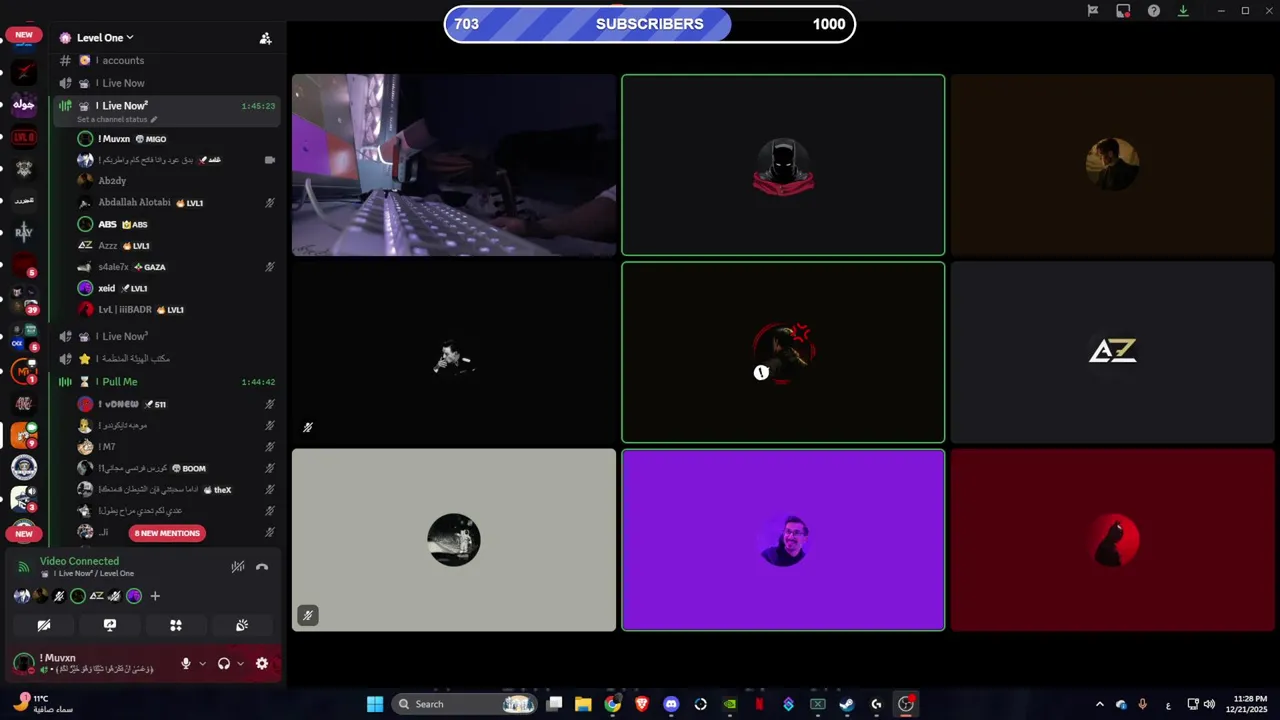Focus the purple background participant tile
This screenshot has height=720, width=1280.
[783, 540]
